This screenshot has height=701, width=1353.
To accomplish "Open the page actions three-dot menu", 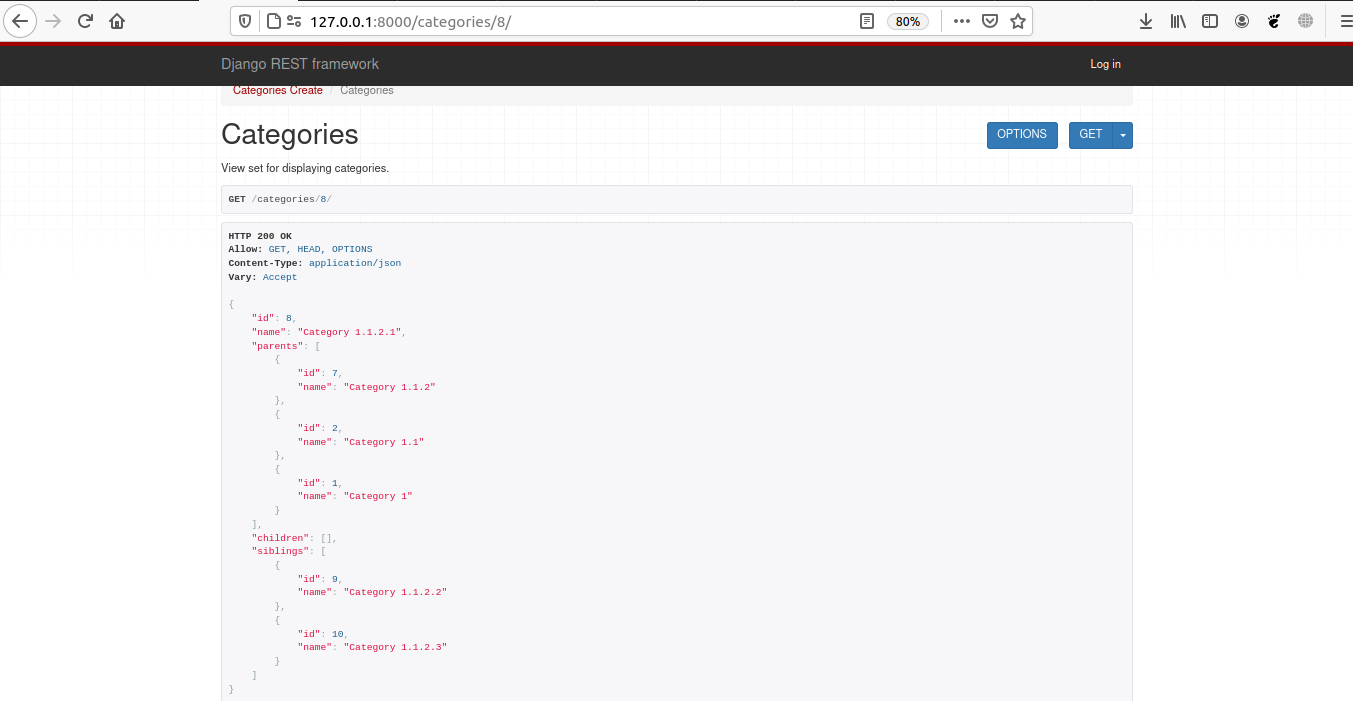I will click(x=961, y=21).
